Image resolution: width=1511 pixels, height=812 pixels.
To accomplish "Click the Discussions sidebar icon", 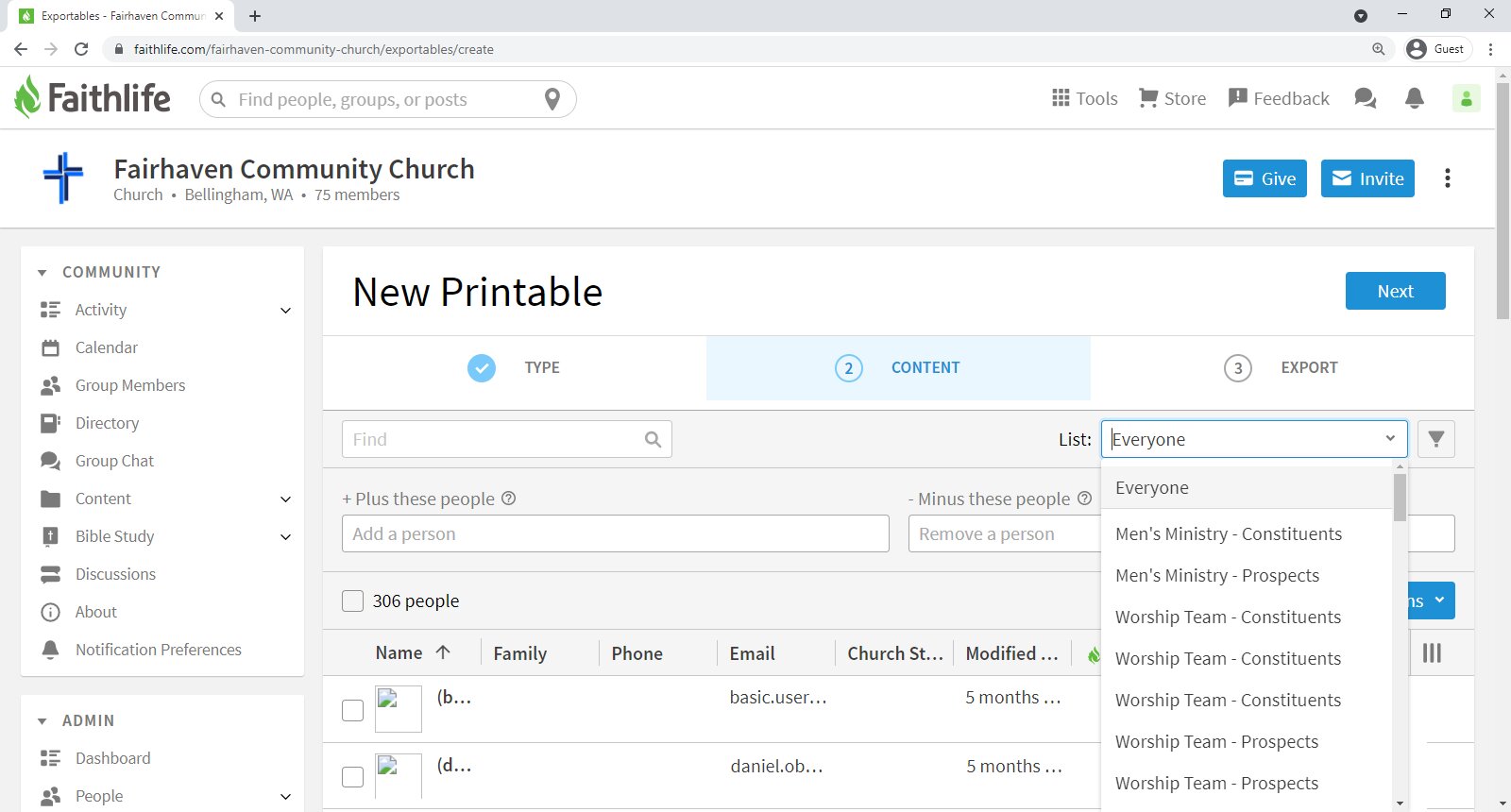I will (51, 574).
